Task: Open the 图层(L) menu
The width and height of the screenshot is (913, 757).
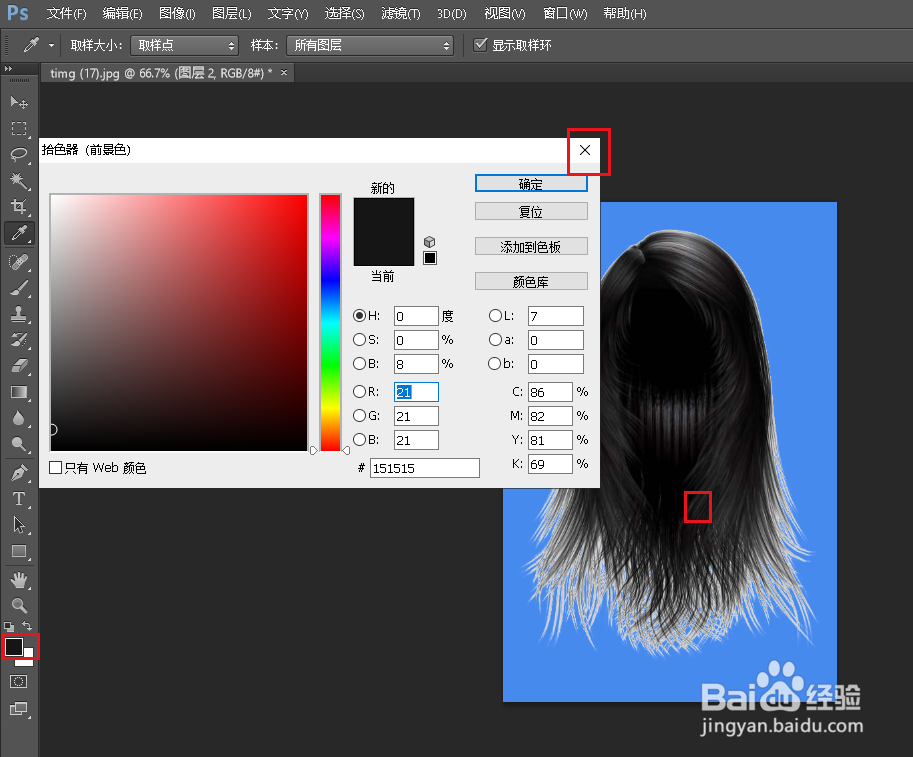Action: tap(232, 13)
